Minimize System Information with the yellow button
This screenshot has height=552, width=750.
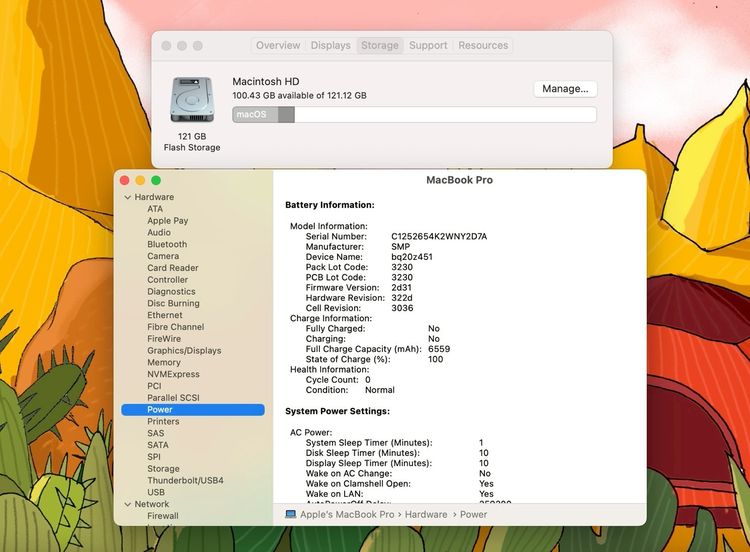point(140,180)
